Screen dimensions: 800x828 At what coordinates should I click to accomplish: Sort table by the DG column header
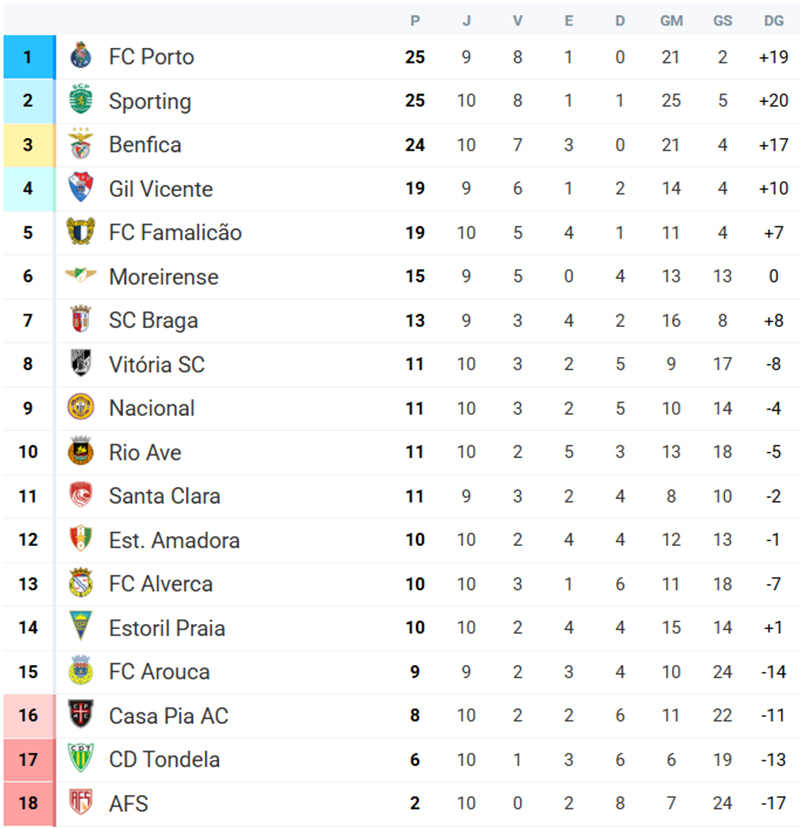pyautogui.click(x=773, y=20)
